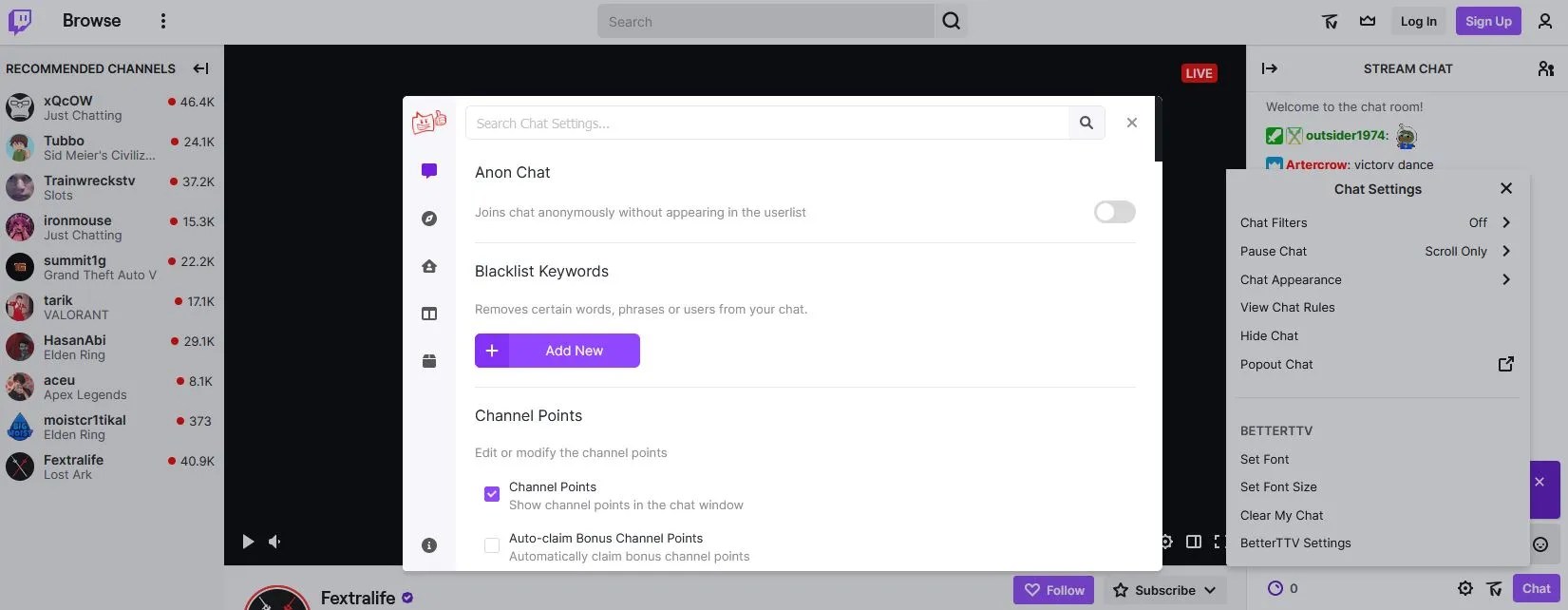Open BetterTTV Settings menu entry
1568x610 pixels.
click(x=1295, y=543)
